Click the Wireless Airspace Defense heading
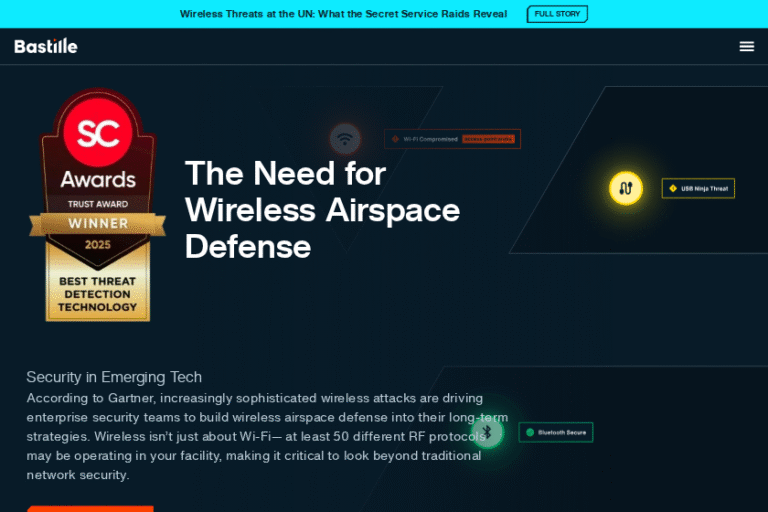This screenshot has height=512, width=768. (x=322, y=209)
